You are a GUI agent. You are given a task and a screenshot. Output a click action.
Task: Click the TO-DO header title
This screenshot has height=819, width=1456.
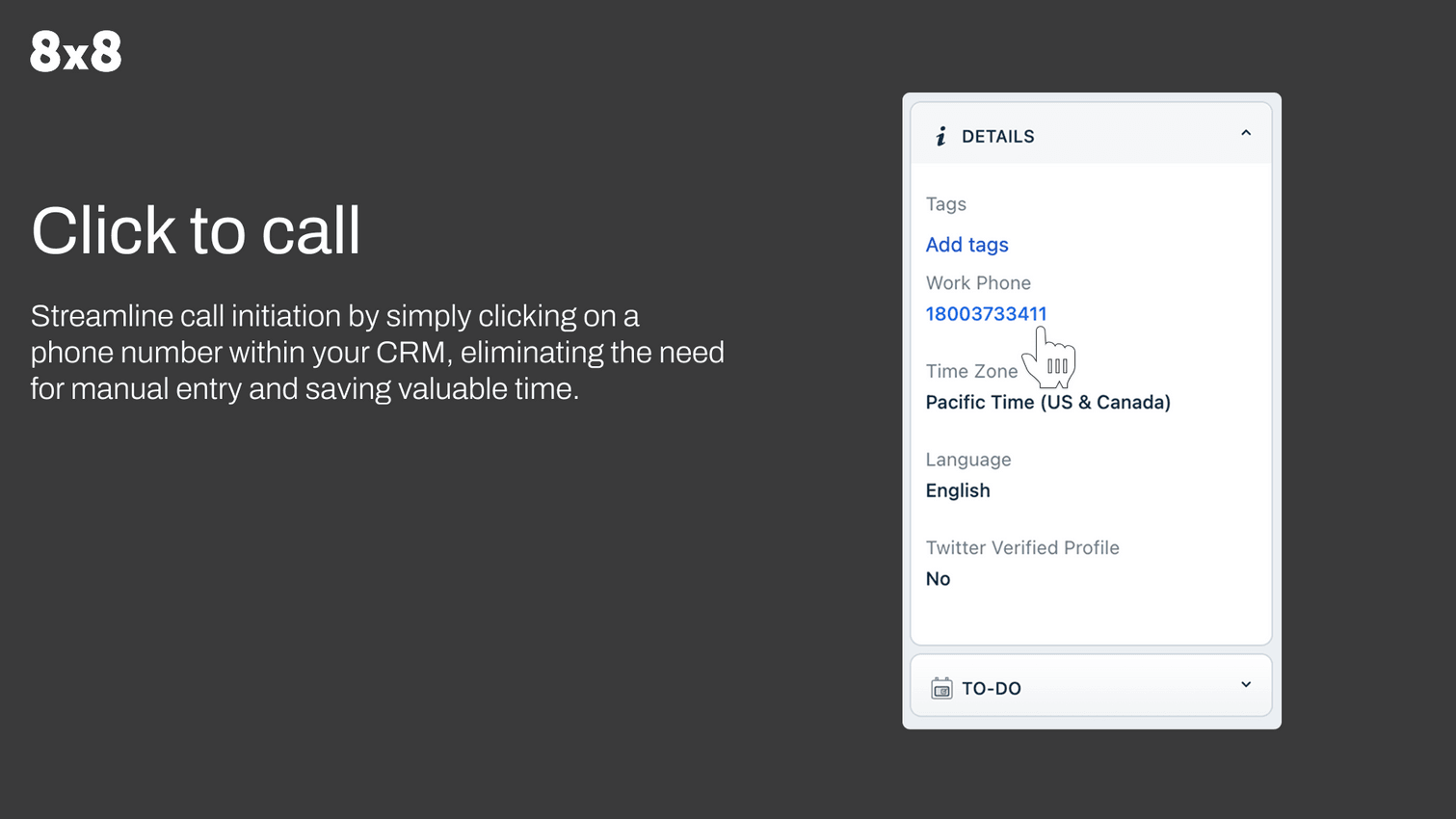coord(991,689)
